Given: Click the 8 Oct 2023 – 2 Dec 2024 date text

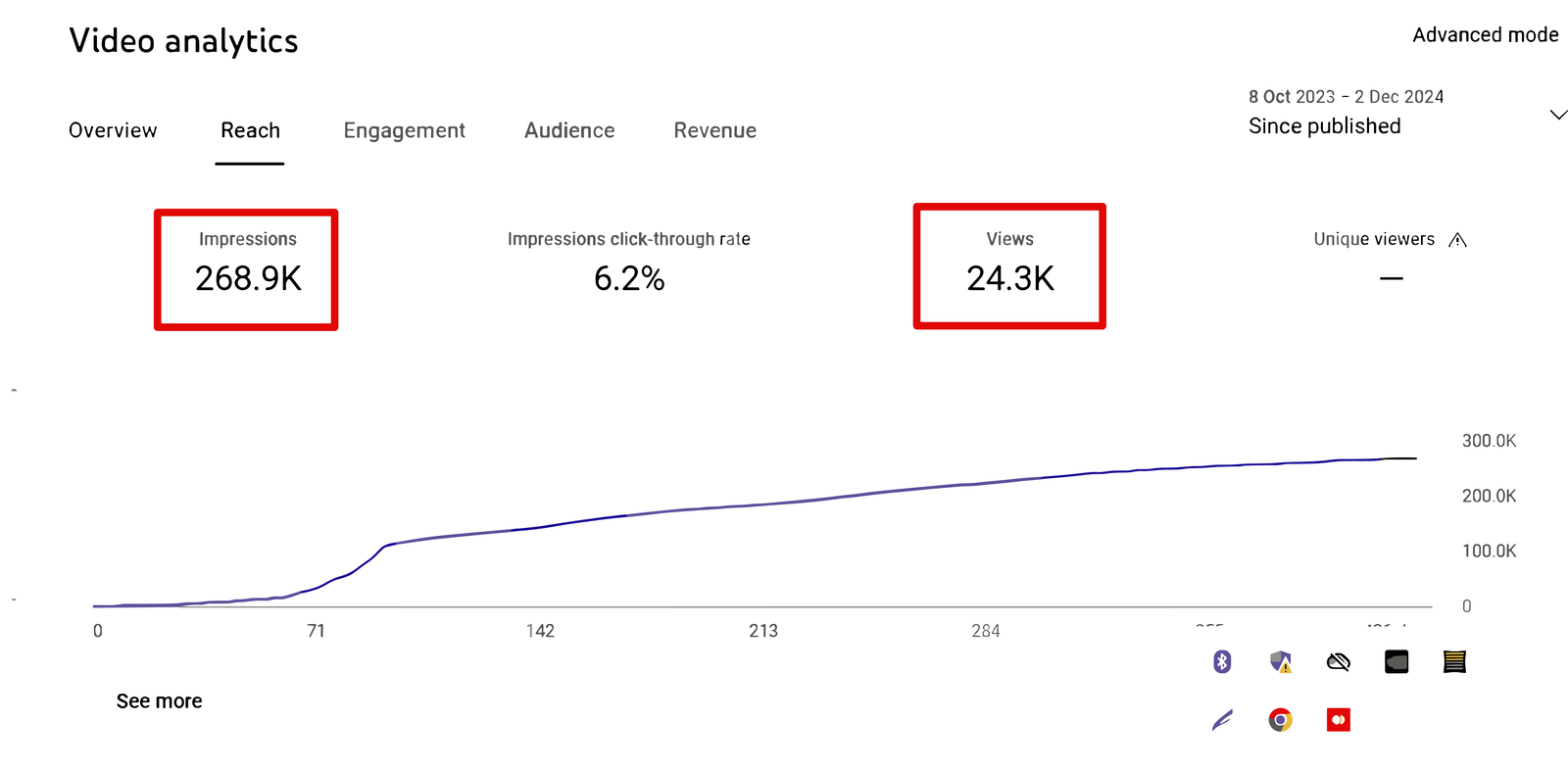Looking at the screenshot, I should click(x=1346, y=97).
